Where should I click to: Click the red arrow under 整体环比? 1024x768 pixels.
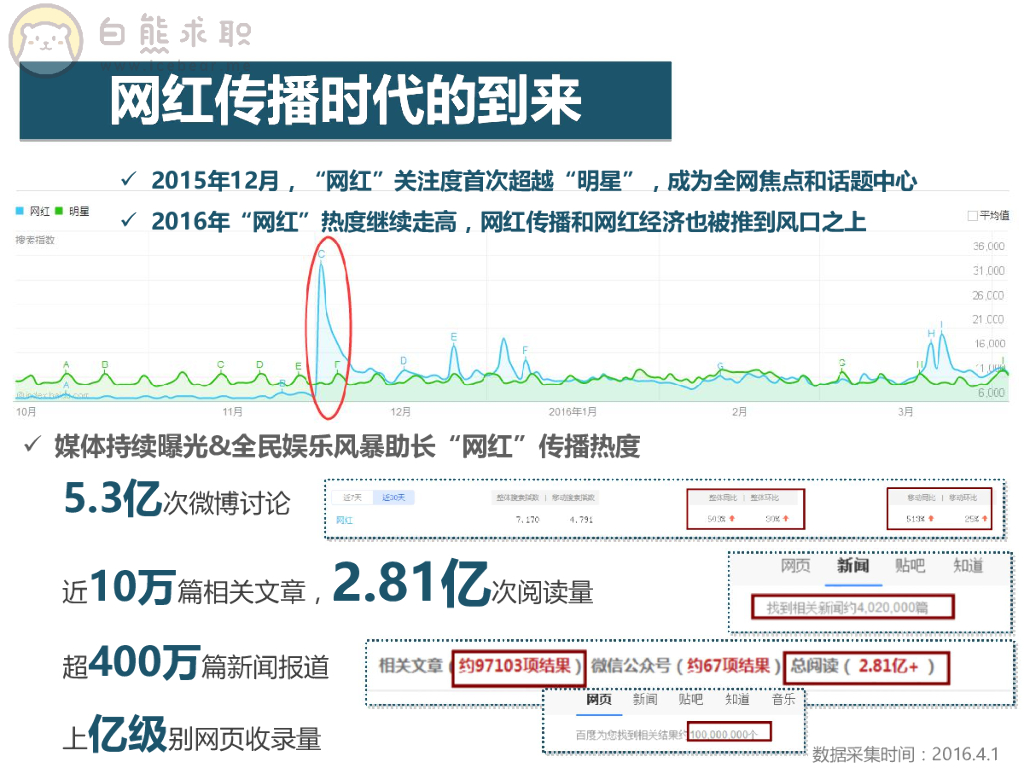(x=786, y=519)
